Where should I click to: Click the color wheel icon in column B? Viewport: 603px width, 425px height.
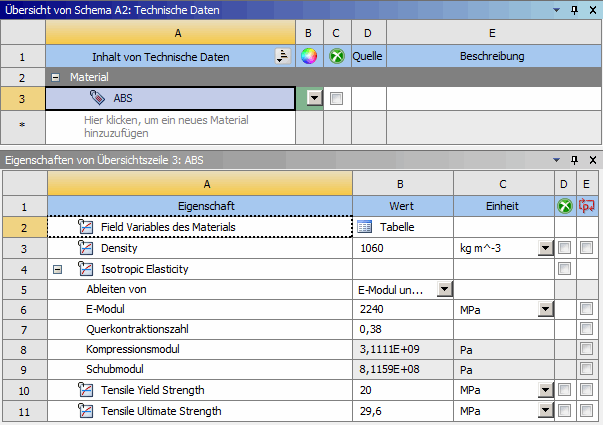(309, 57)
